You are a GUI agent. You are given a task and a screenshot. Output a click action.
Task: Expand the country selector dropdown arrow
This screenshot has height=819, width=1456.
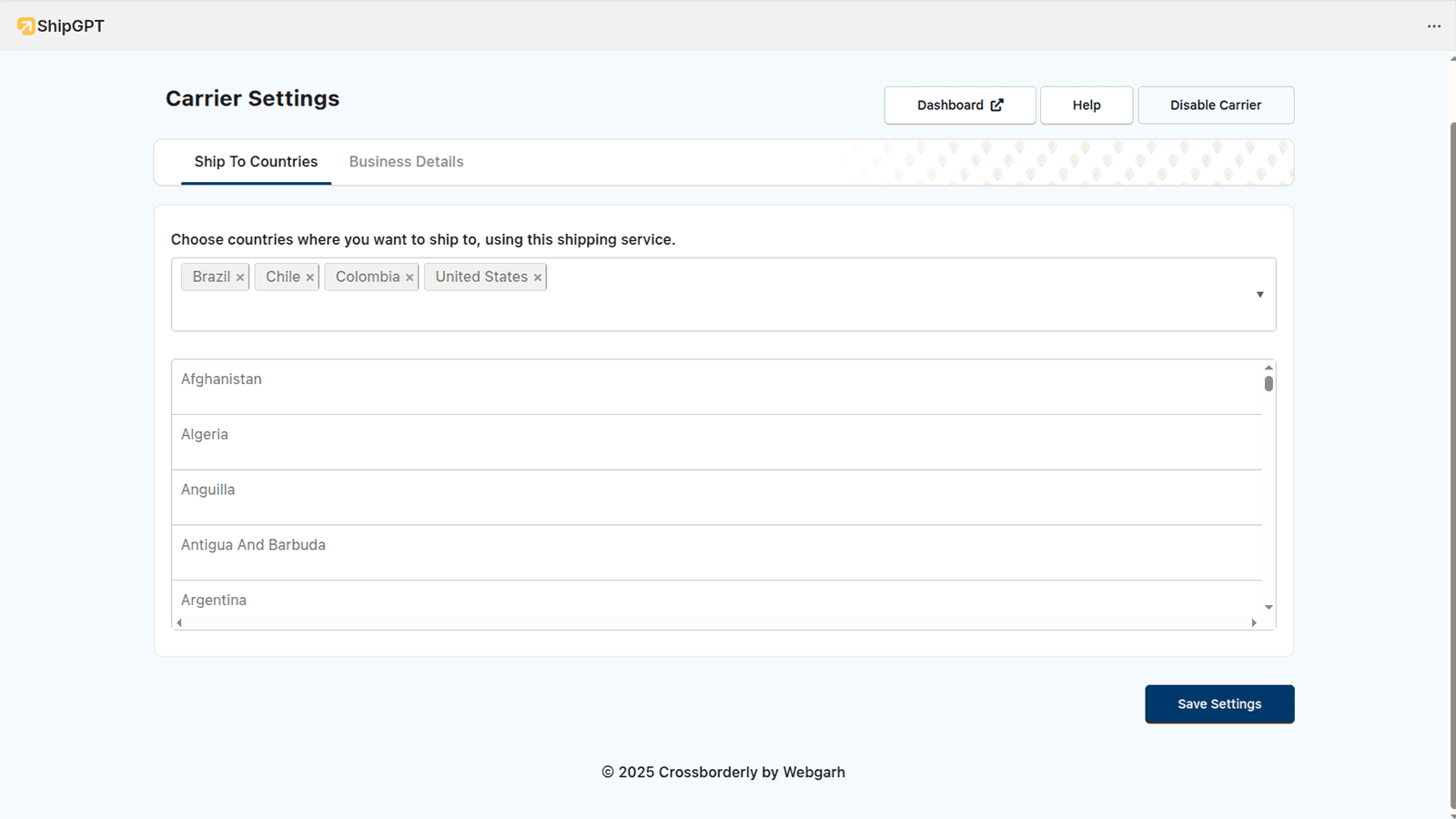coord(1260,295)
